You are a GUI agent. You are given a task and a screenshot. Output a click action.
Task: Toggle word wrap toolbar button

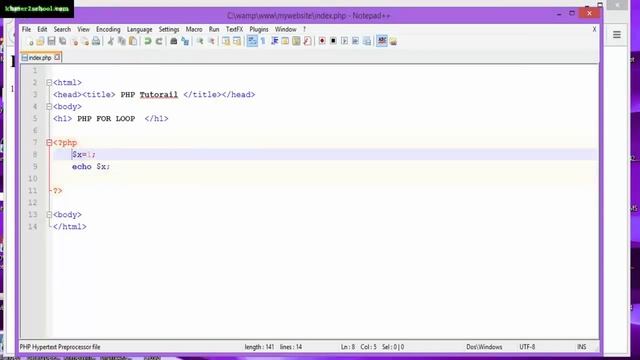pos(252,41)
